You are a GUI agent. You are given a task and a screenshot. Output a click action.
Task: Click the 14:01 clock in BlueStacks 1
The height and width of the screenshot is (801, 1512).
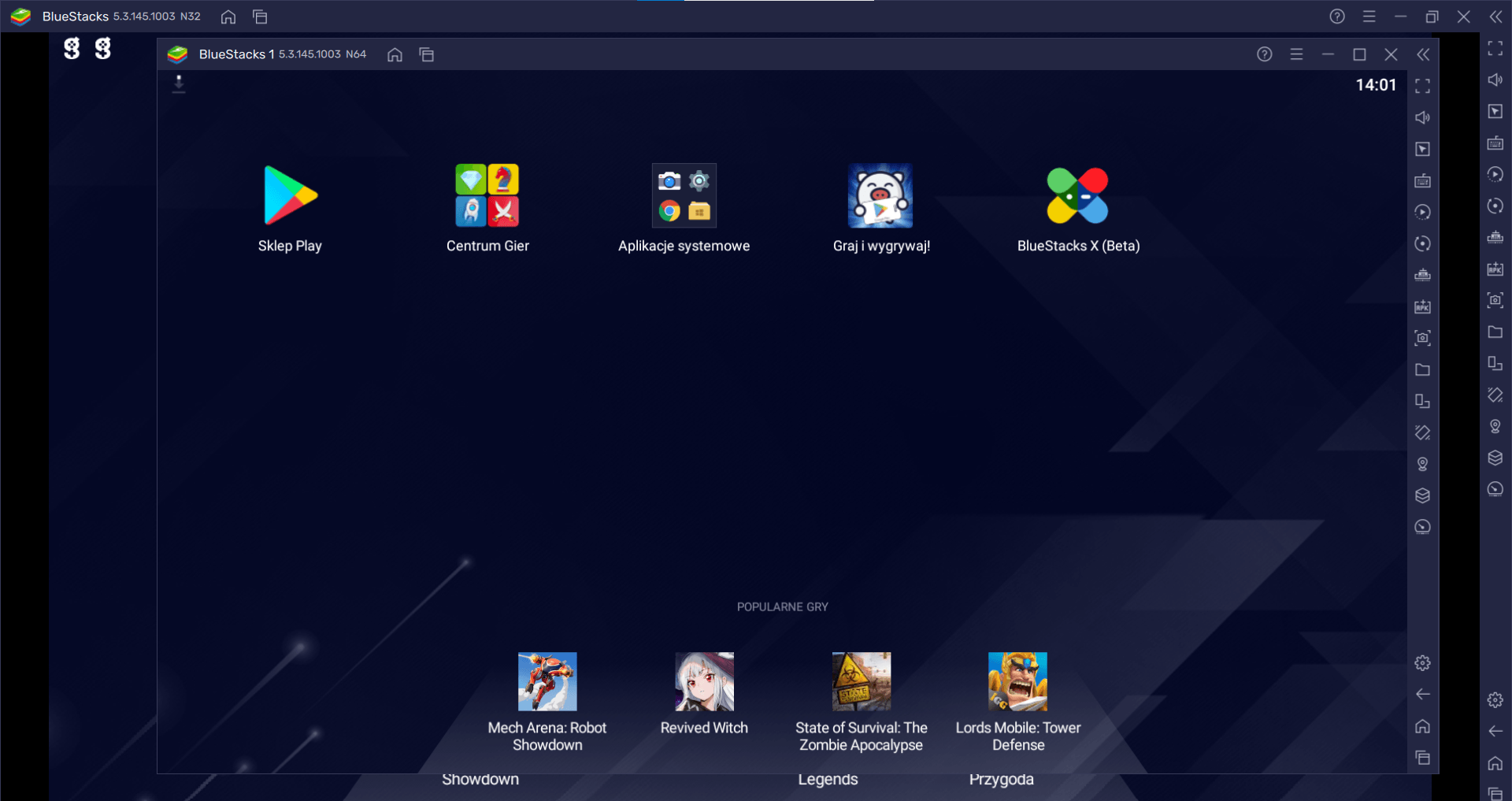pos(1376,85)
